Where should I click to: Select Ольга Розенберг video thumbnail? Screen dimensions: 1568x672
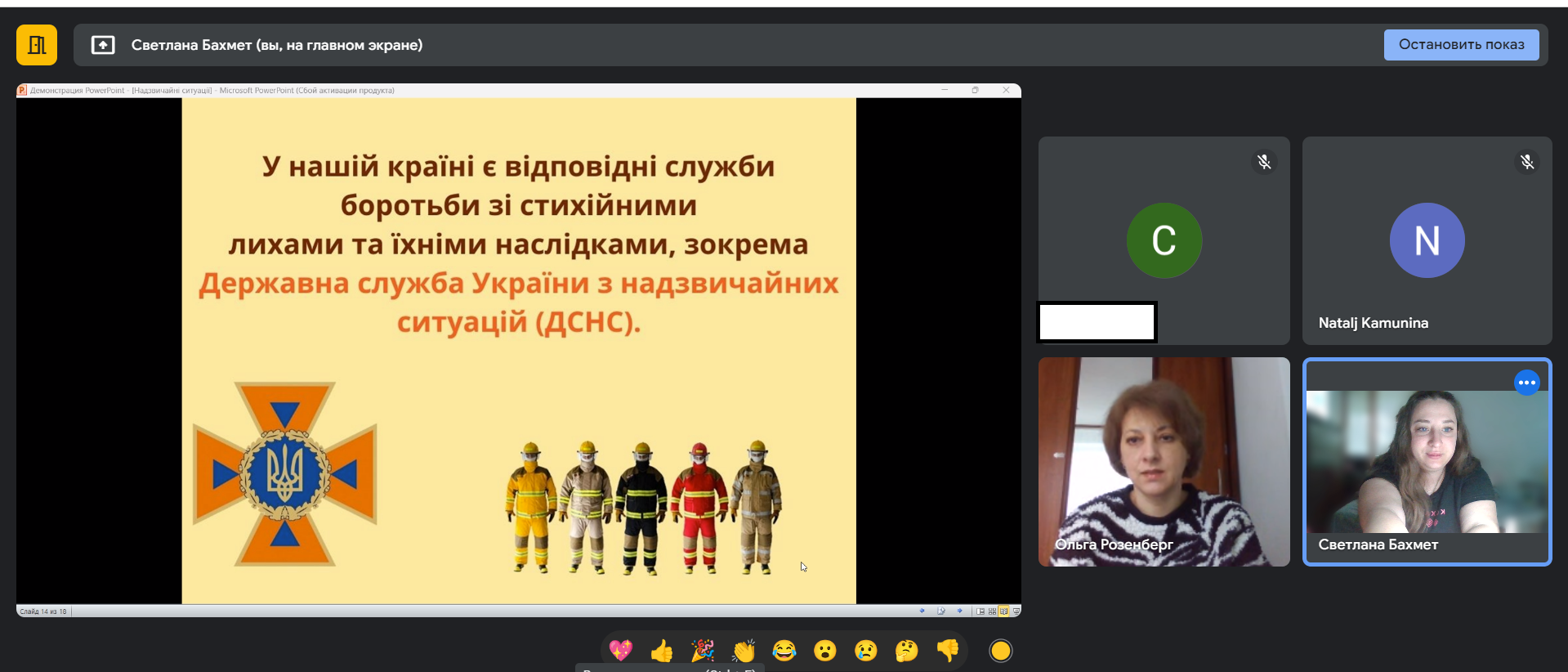[x=1164, y=462]
